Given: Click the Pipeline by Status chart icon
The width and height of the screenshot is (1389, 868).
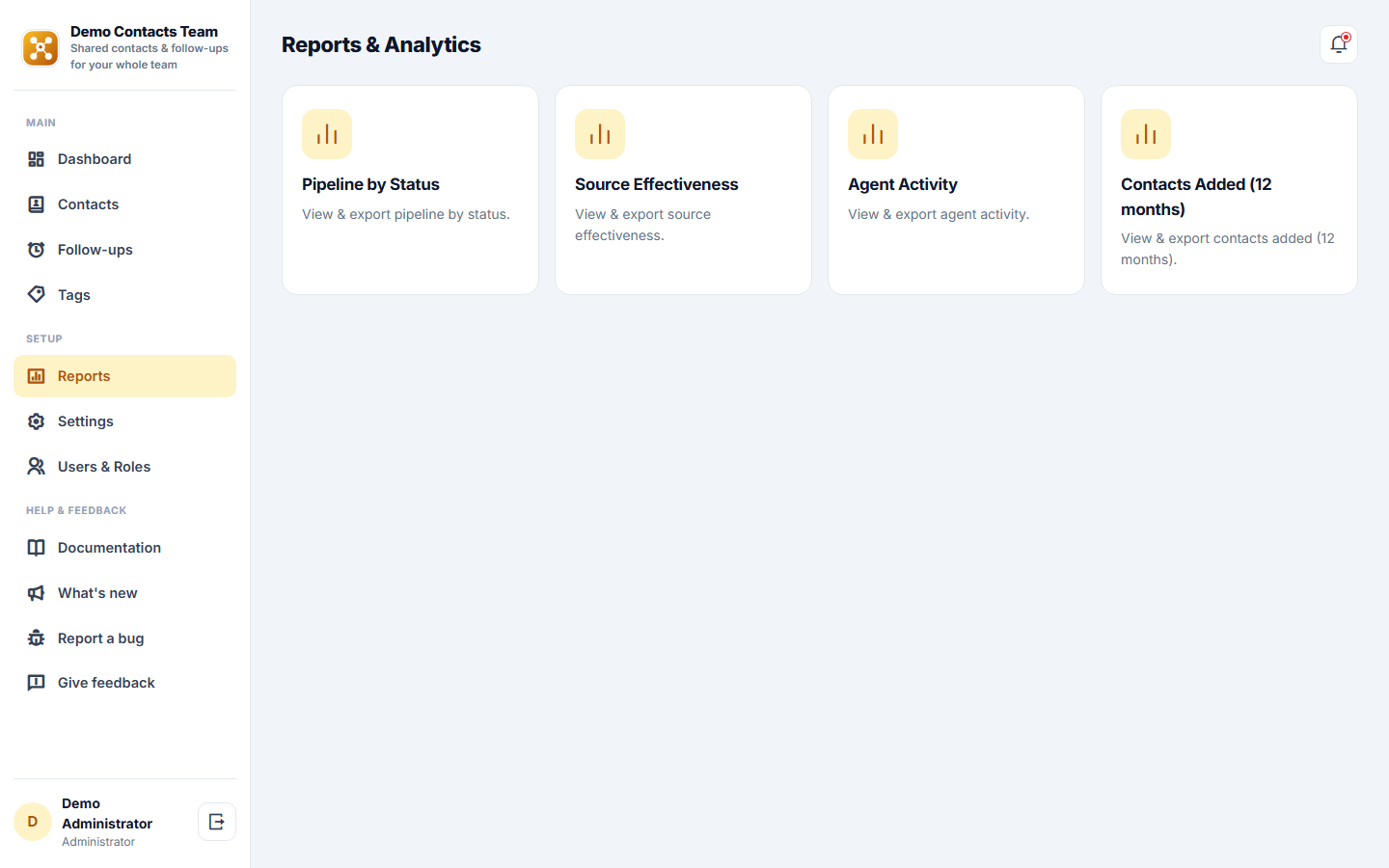Looking at the screenshot, I should click(327, 134).
